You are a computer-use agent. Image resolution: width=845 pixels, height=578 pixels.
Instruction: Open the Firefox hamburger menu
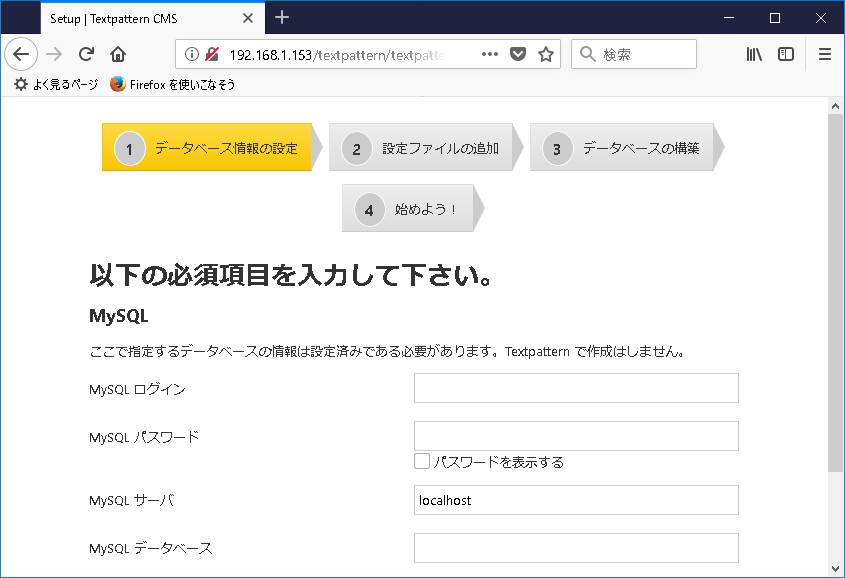[x=825, y=54]
